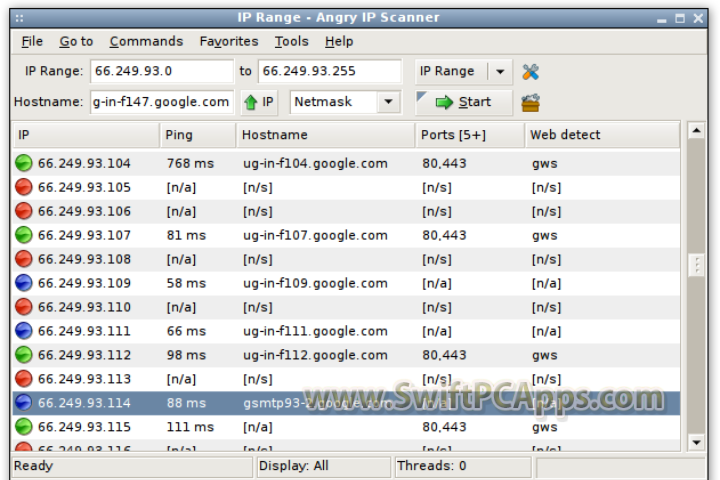Click blue status icon for 66.249.93.111

[x=23, y=331]
